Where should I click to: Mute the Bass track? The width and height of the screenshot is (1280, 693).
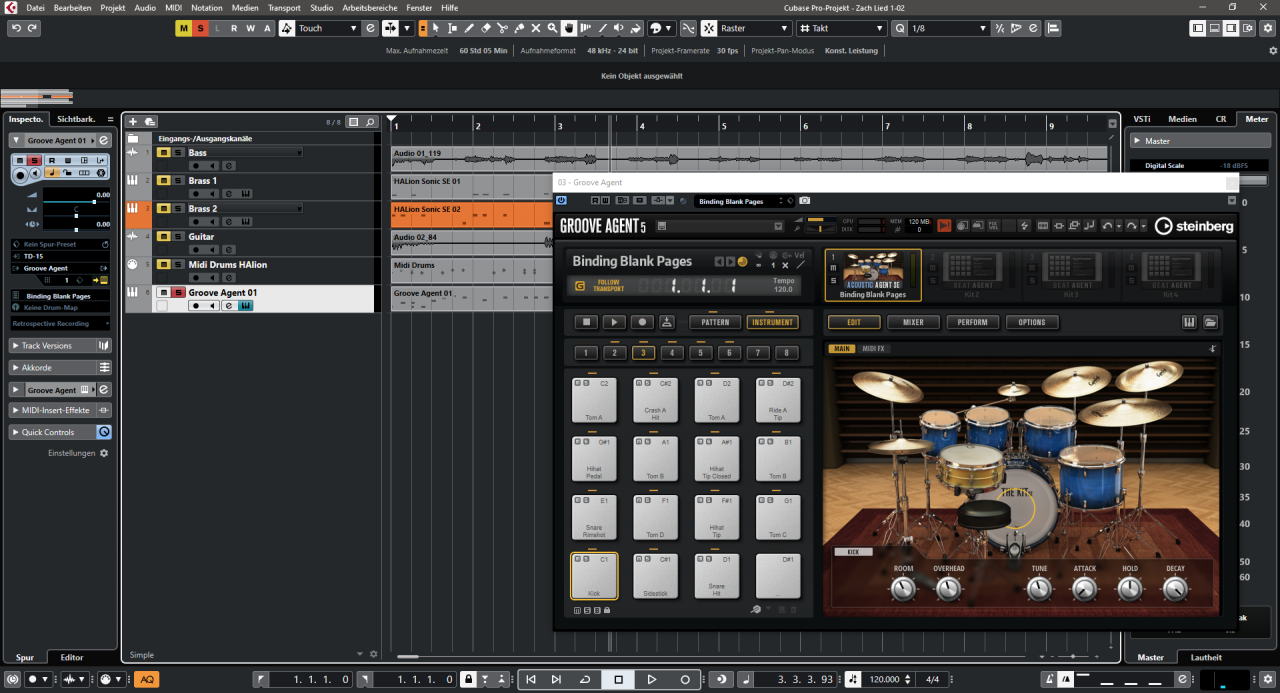coord(163,153)
